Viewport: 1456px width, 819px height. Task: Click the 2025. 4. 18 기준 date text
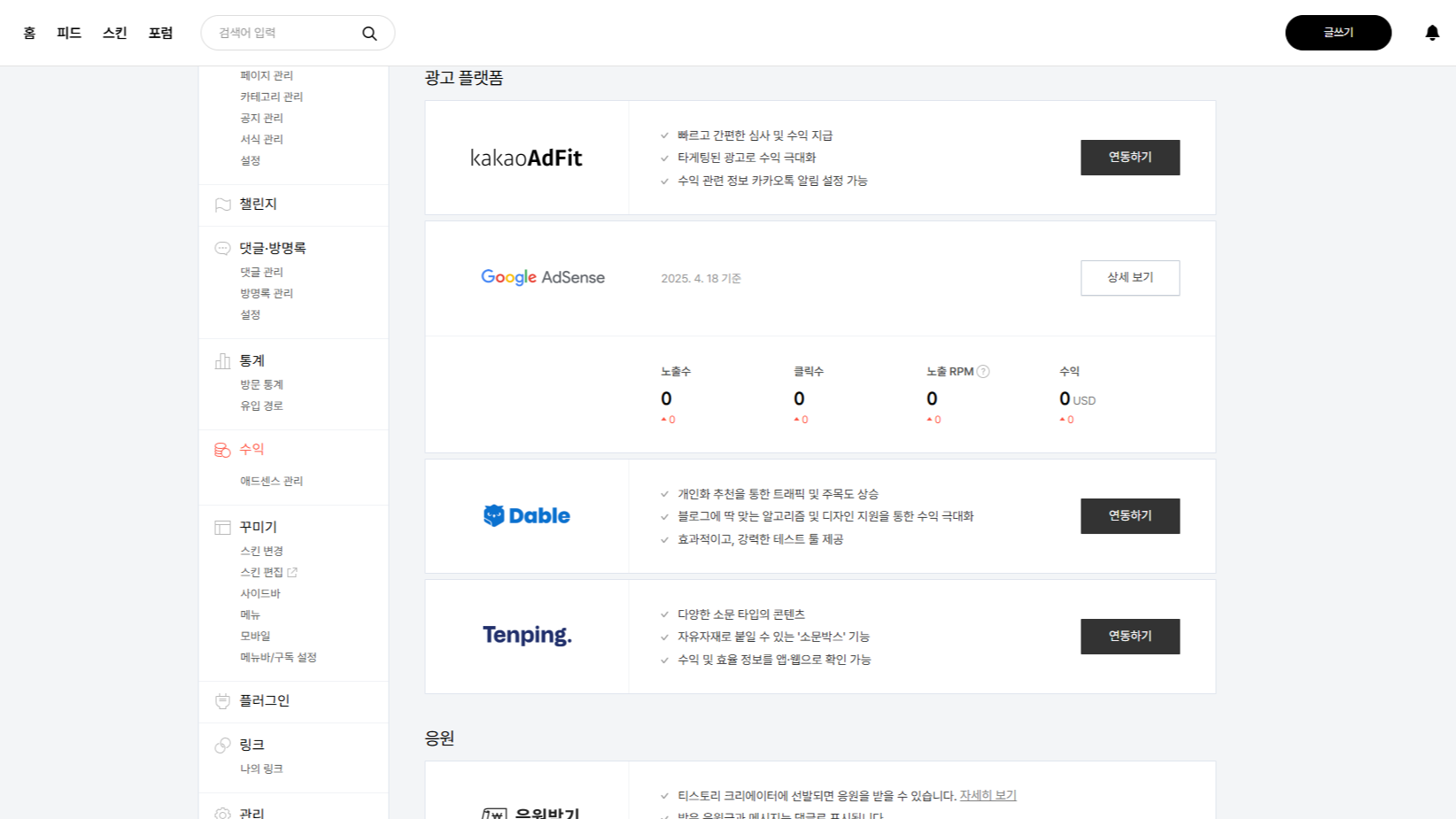coord(701,279)
